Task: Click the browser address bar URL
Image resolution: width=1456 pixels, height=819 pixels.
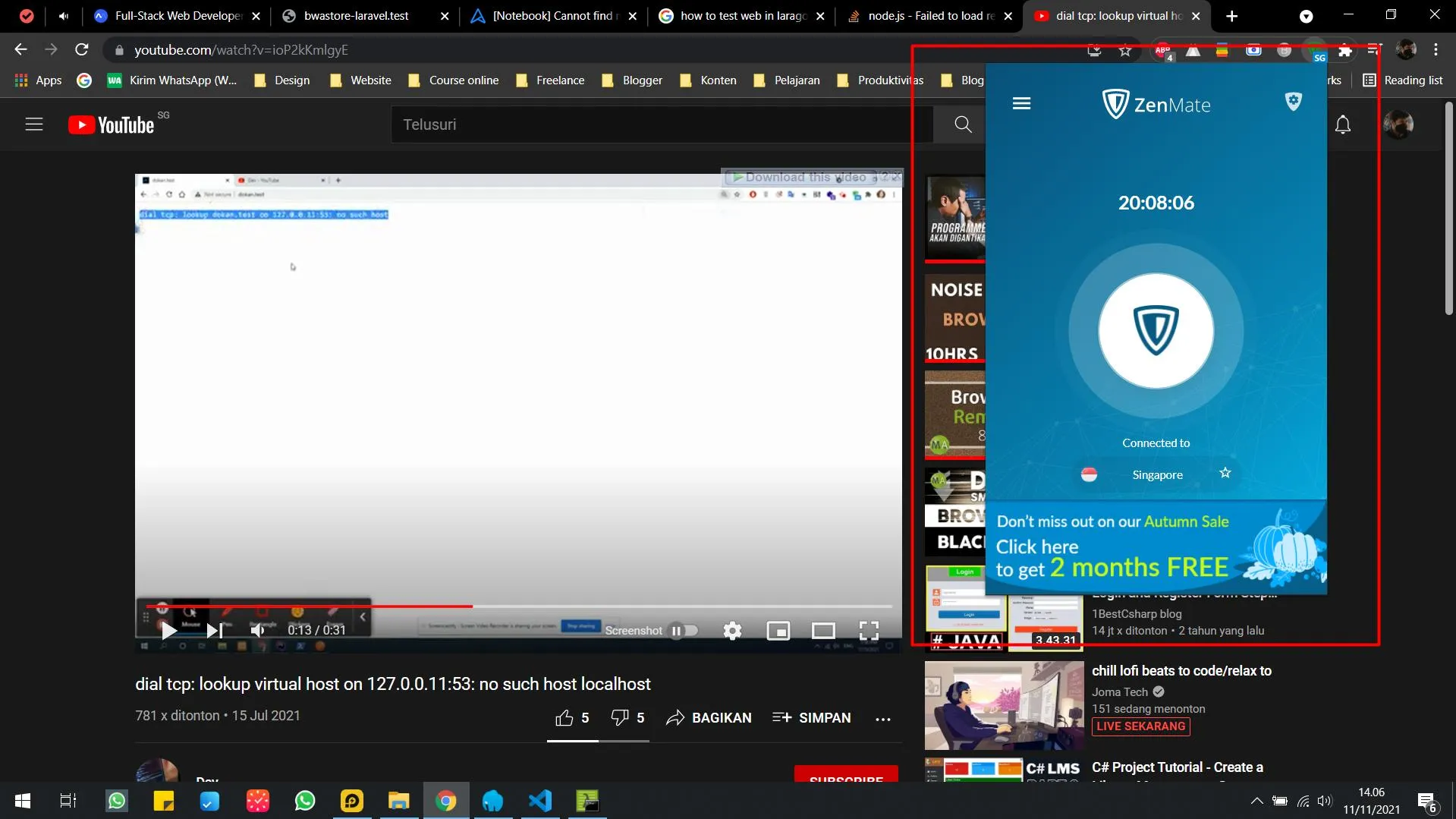Action: 241,50
